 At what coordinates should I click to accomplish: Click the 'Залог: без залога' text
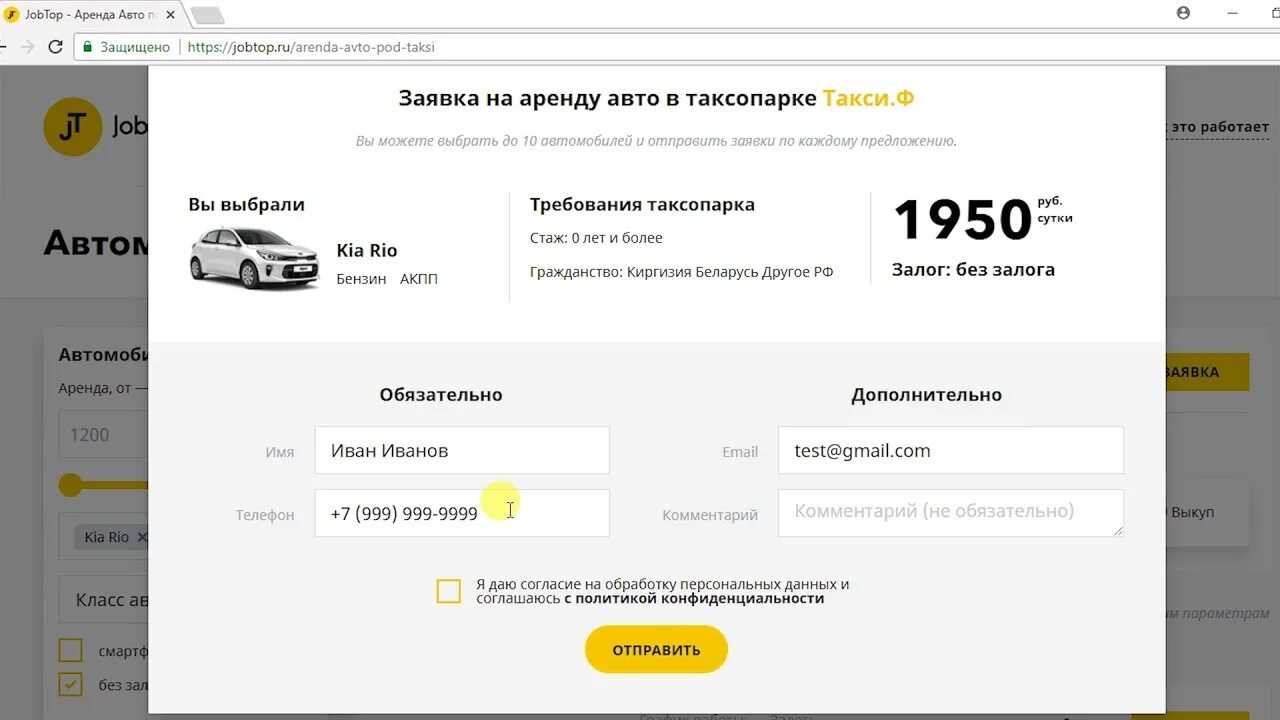[973, 270]
